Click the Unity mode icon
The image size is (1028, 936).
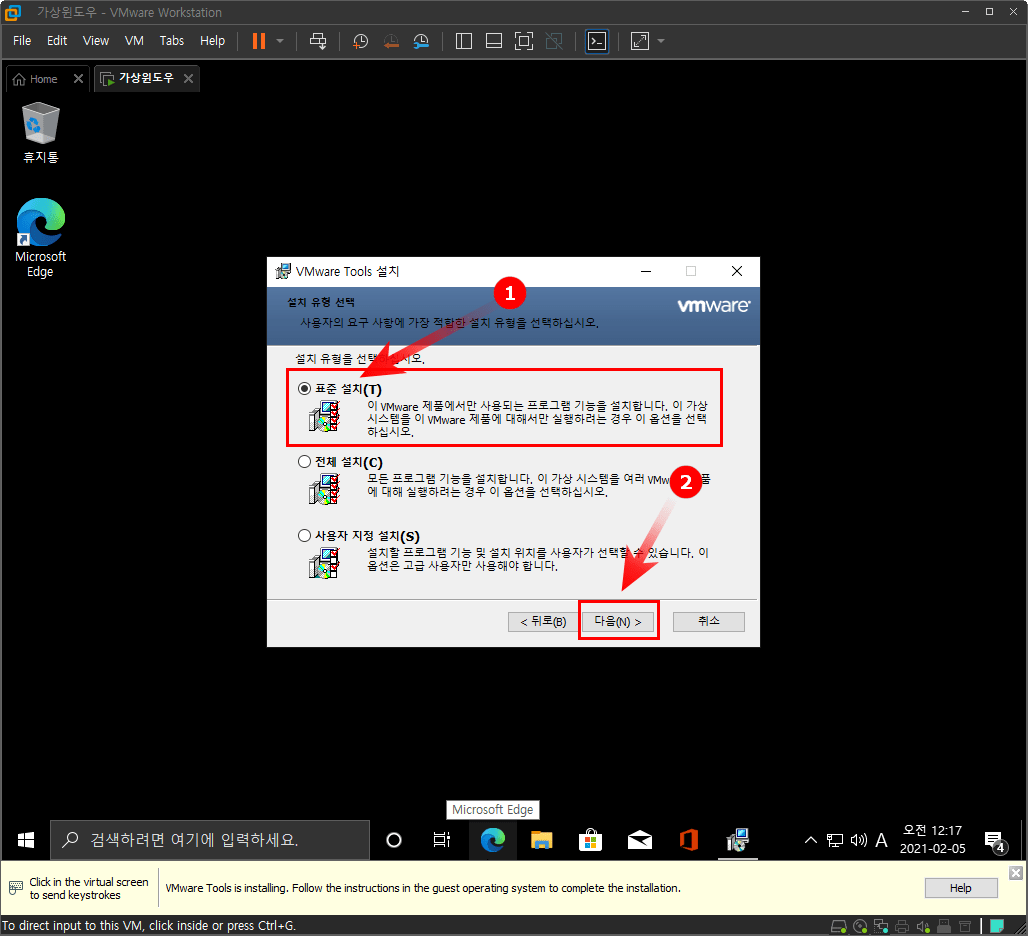pos(554,41)
